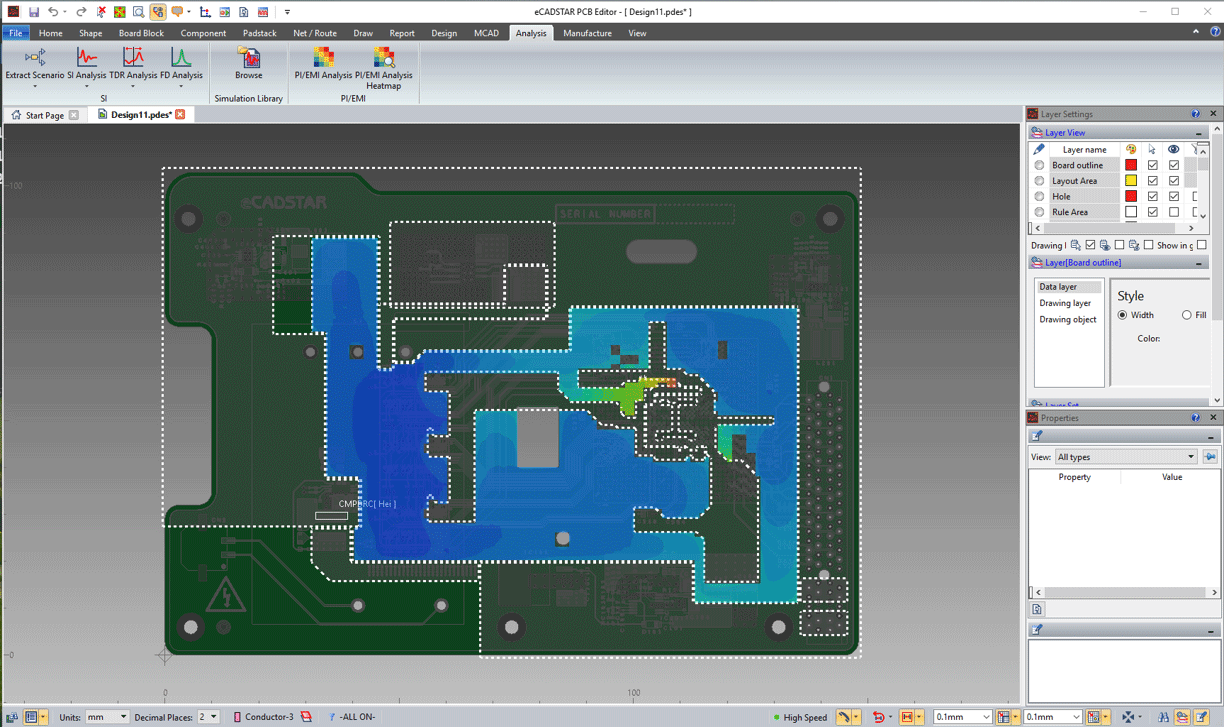Switch to the Start Page tab

tap(44, 115)
